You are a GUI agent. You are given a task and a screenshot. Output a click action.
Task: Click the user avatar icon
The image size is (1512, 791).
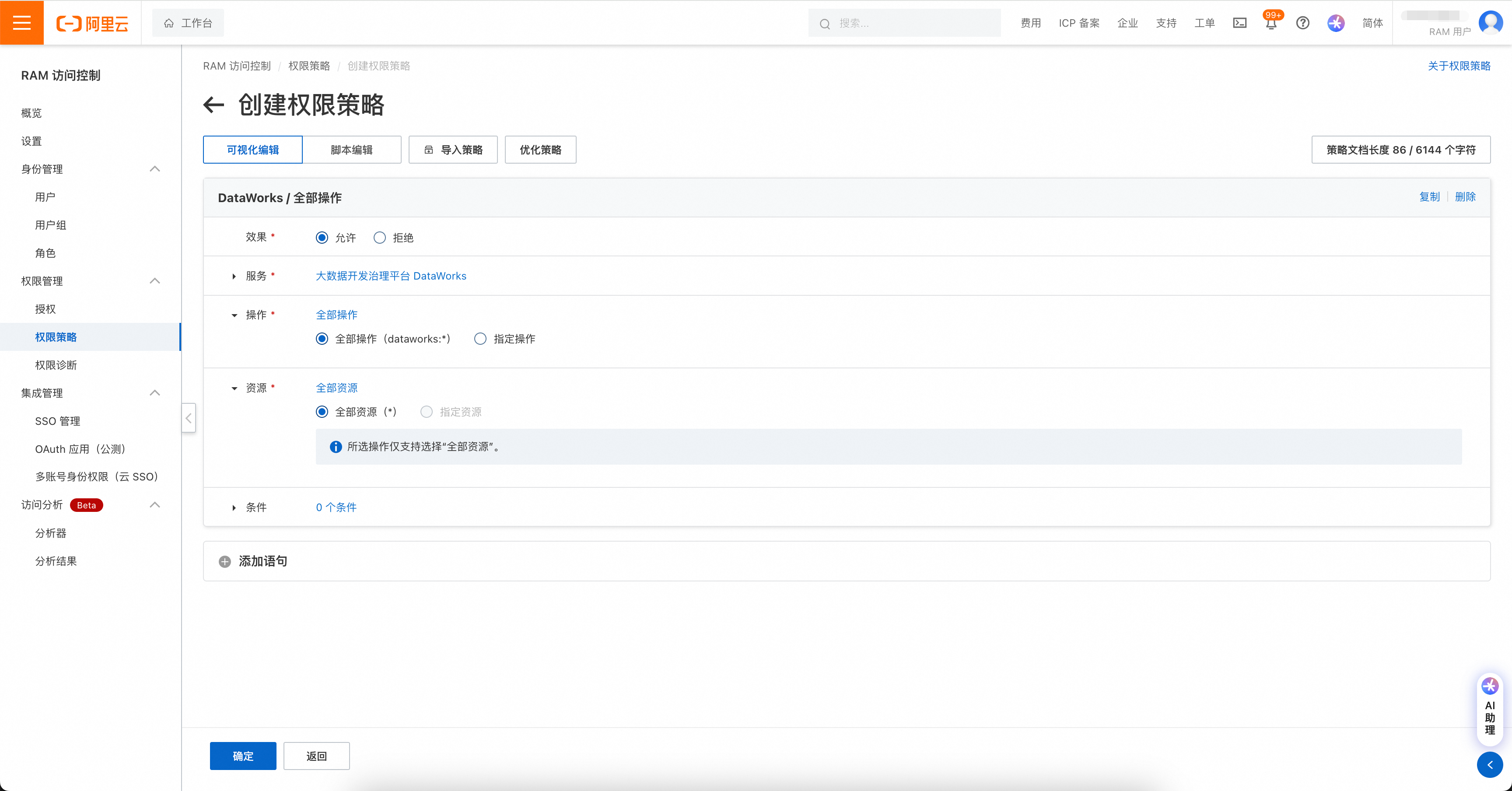point(1490,23)
